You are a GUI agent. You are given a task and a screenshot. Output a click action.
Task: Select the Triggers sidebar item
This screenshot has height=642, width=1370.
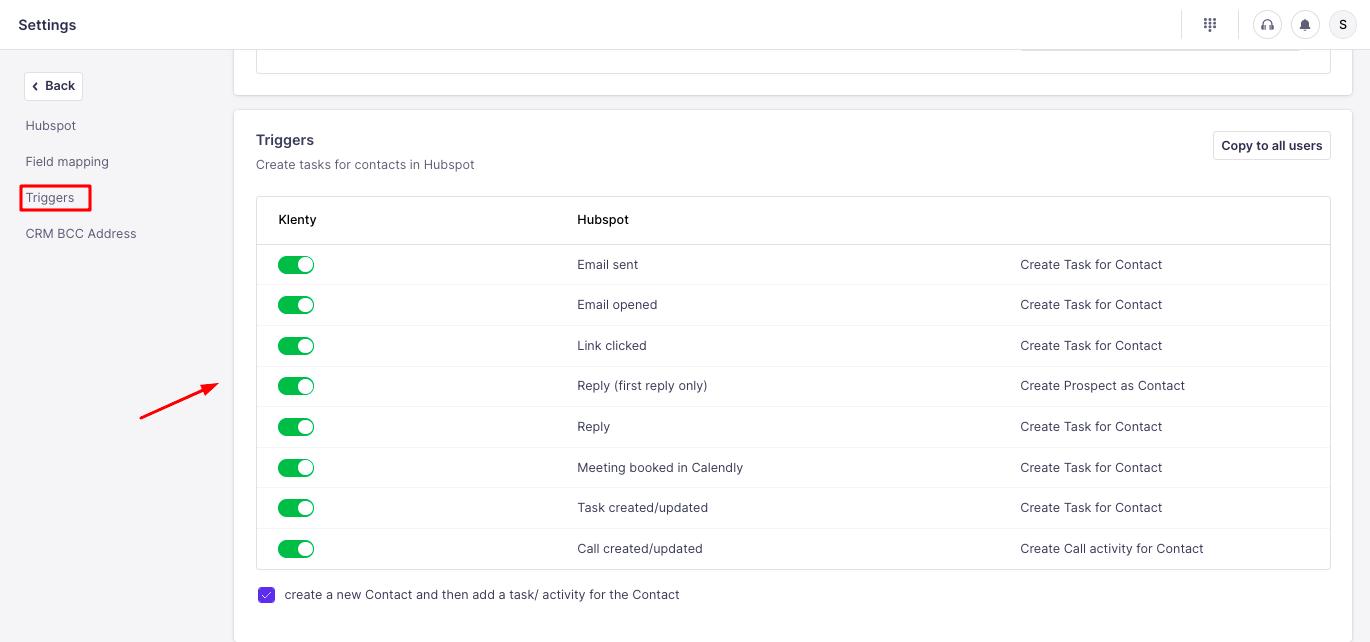(x=51, y=198)
